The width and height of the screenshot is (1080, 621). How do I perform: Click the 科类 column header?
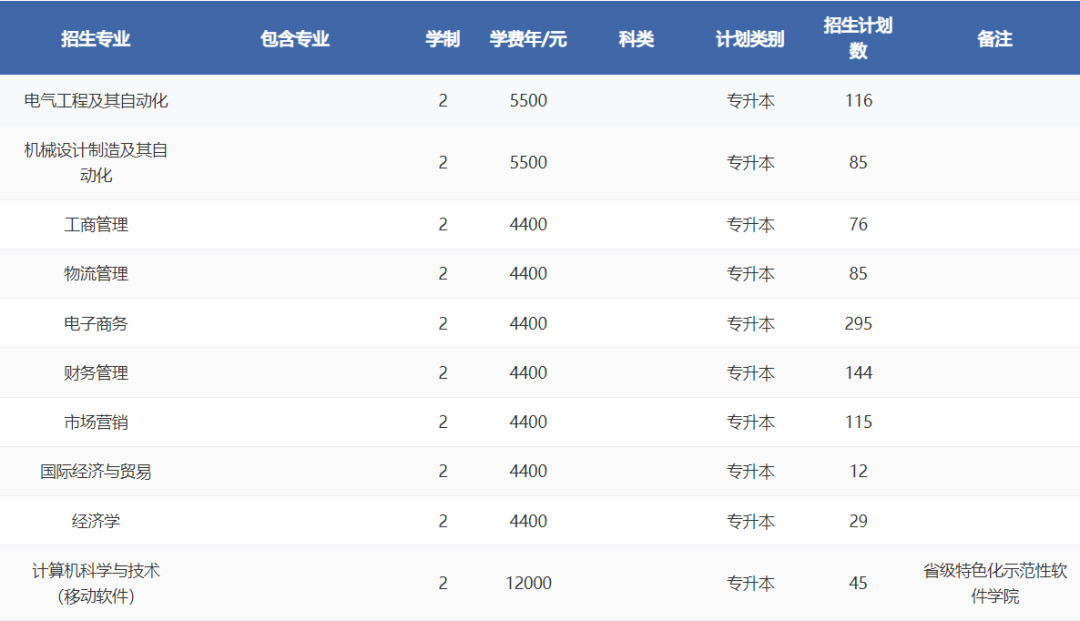tap(636, 39)
